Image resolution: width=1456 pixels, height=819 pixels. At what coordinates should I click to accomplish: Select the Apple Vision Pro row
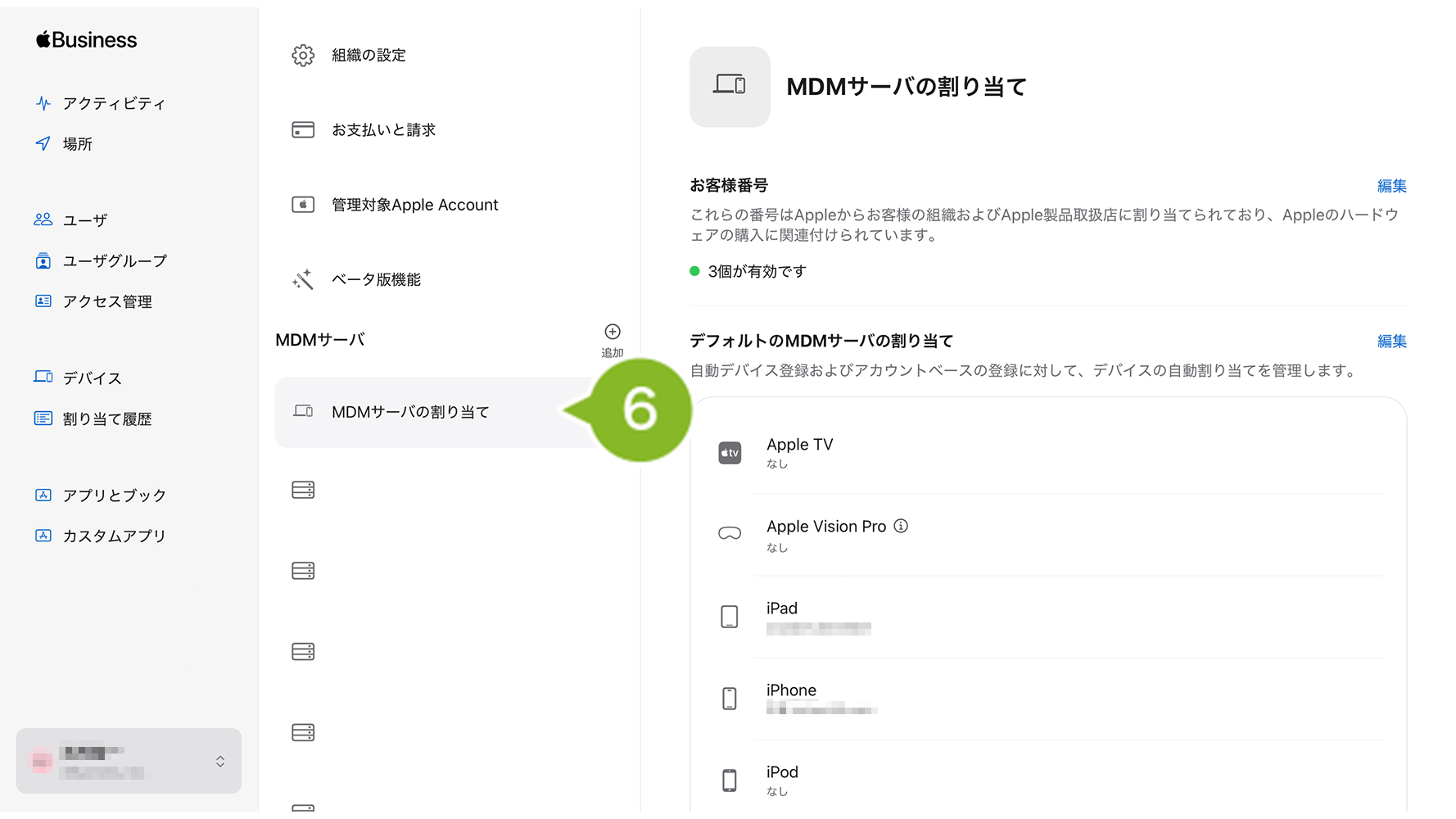[1048, 535]
